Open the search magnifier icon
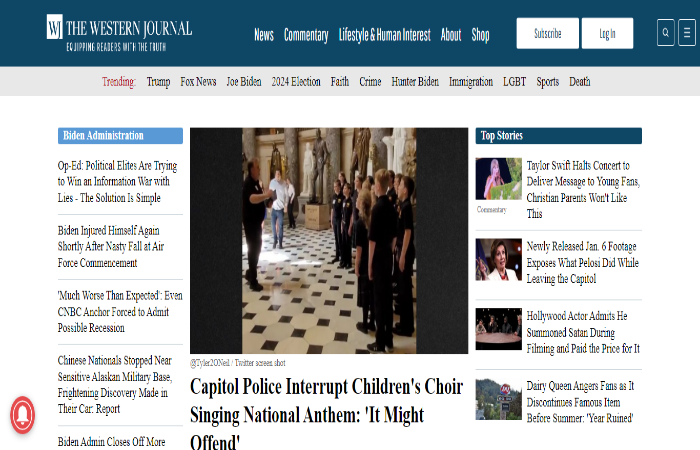 click(x=665, y=33)
